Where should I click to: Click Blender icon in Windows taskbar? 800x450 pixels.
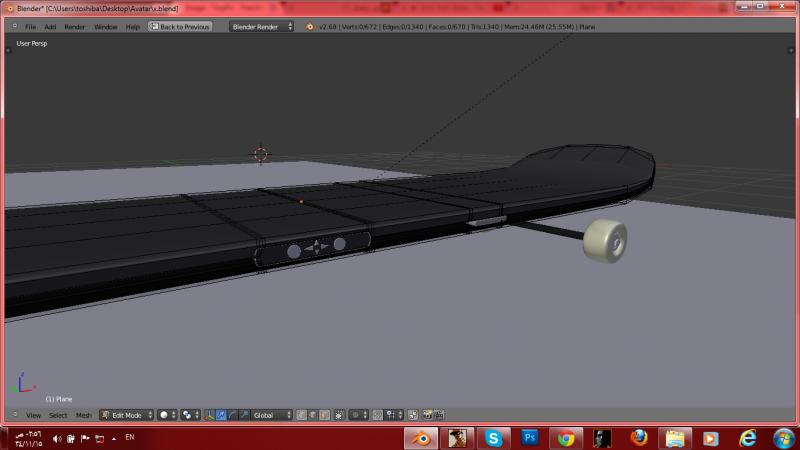pos(421,438)
